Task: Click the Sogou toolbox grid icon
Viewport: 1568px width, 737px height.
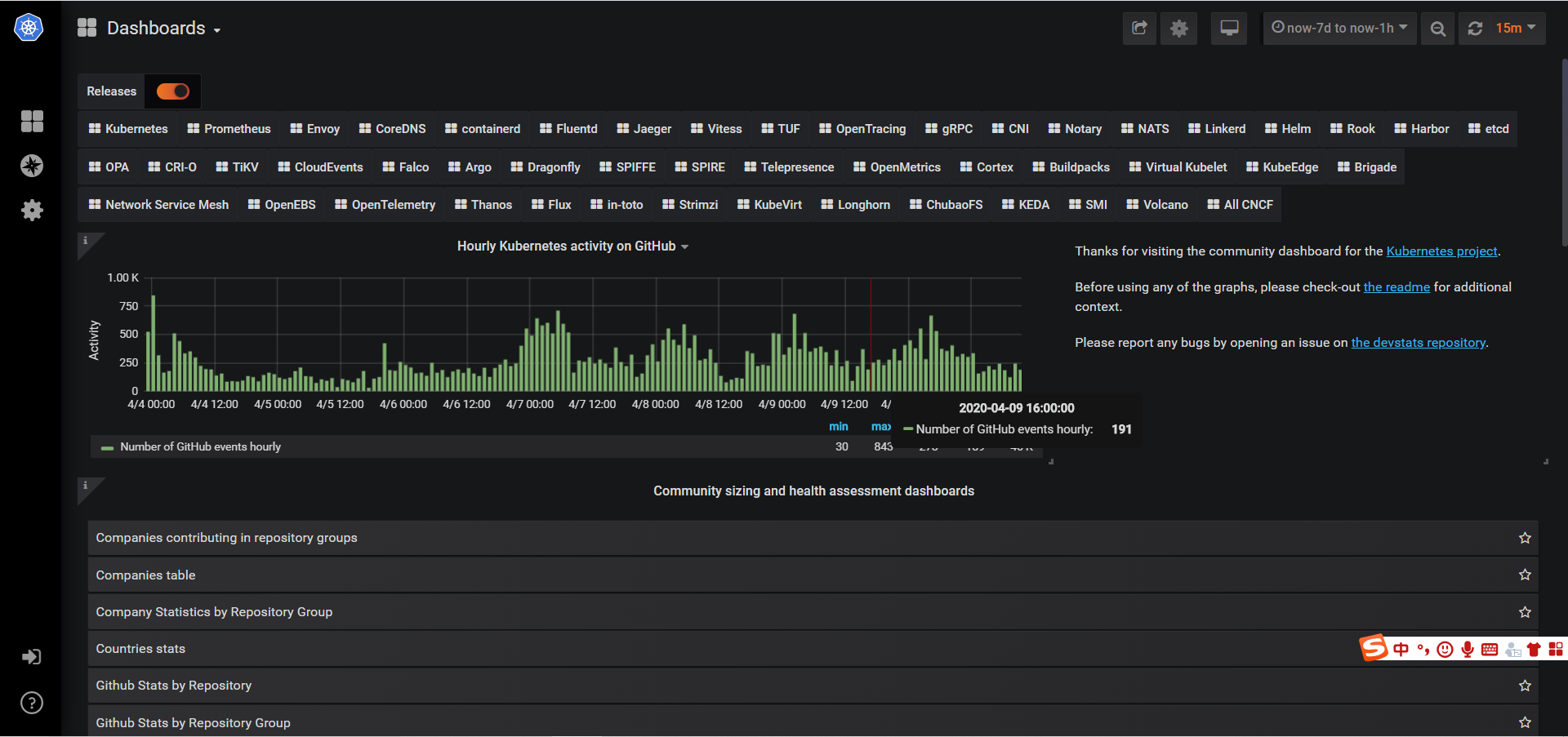Action: [x=1556, y=650]
